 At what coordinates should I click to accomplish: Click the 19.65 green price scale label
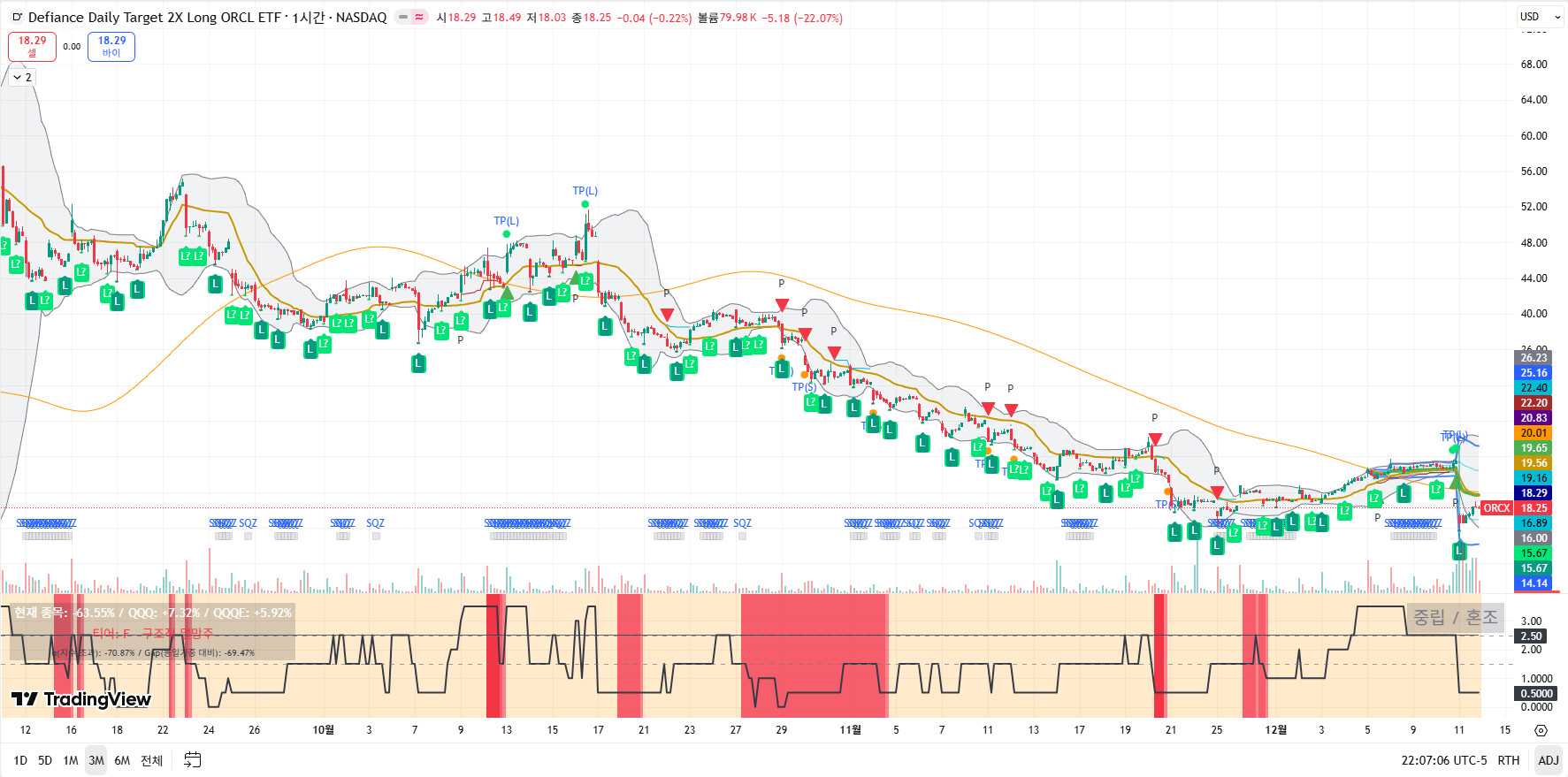pos(1534,448)
